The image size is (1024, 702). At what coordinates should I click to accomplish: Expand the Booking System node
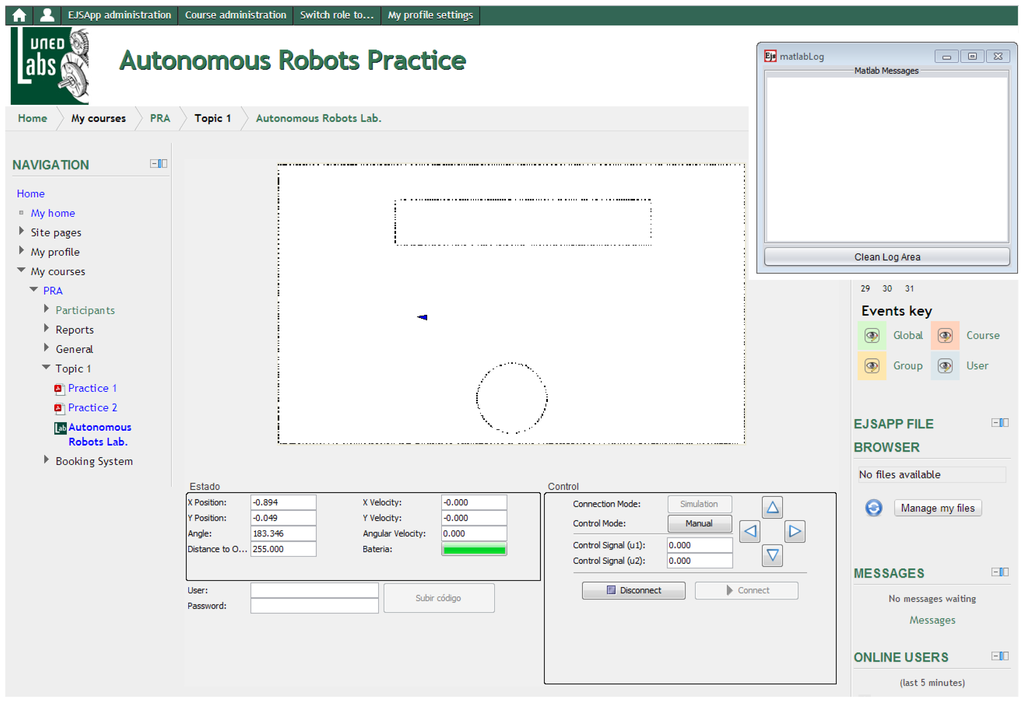(x=46, y=461)
